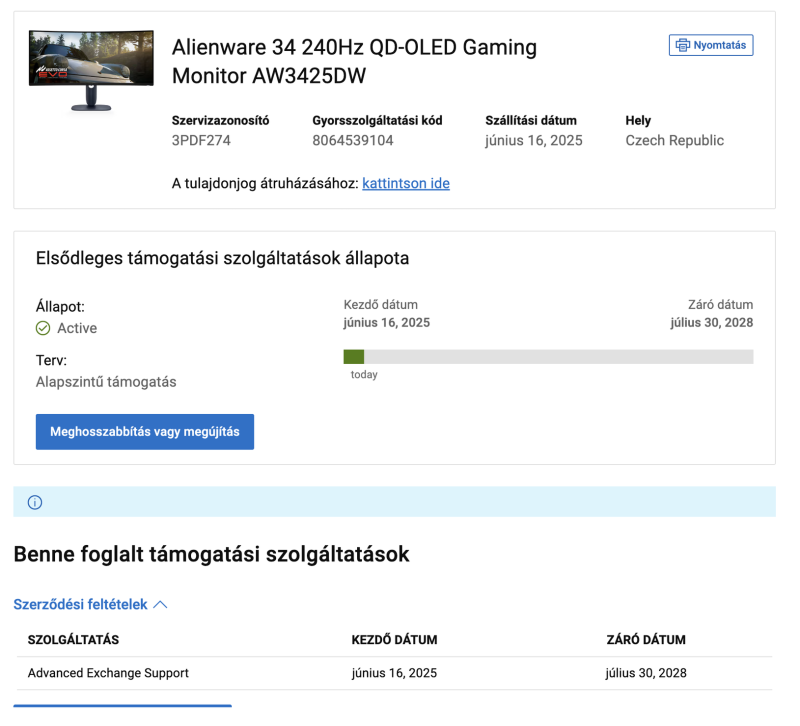Viewport: 800px width, 726px height.
Task: Click the SZOLGÁLTATÁS column header
Action: pos(73,640)
